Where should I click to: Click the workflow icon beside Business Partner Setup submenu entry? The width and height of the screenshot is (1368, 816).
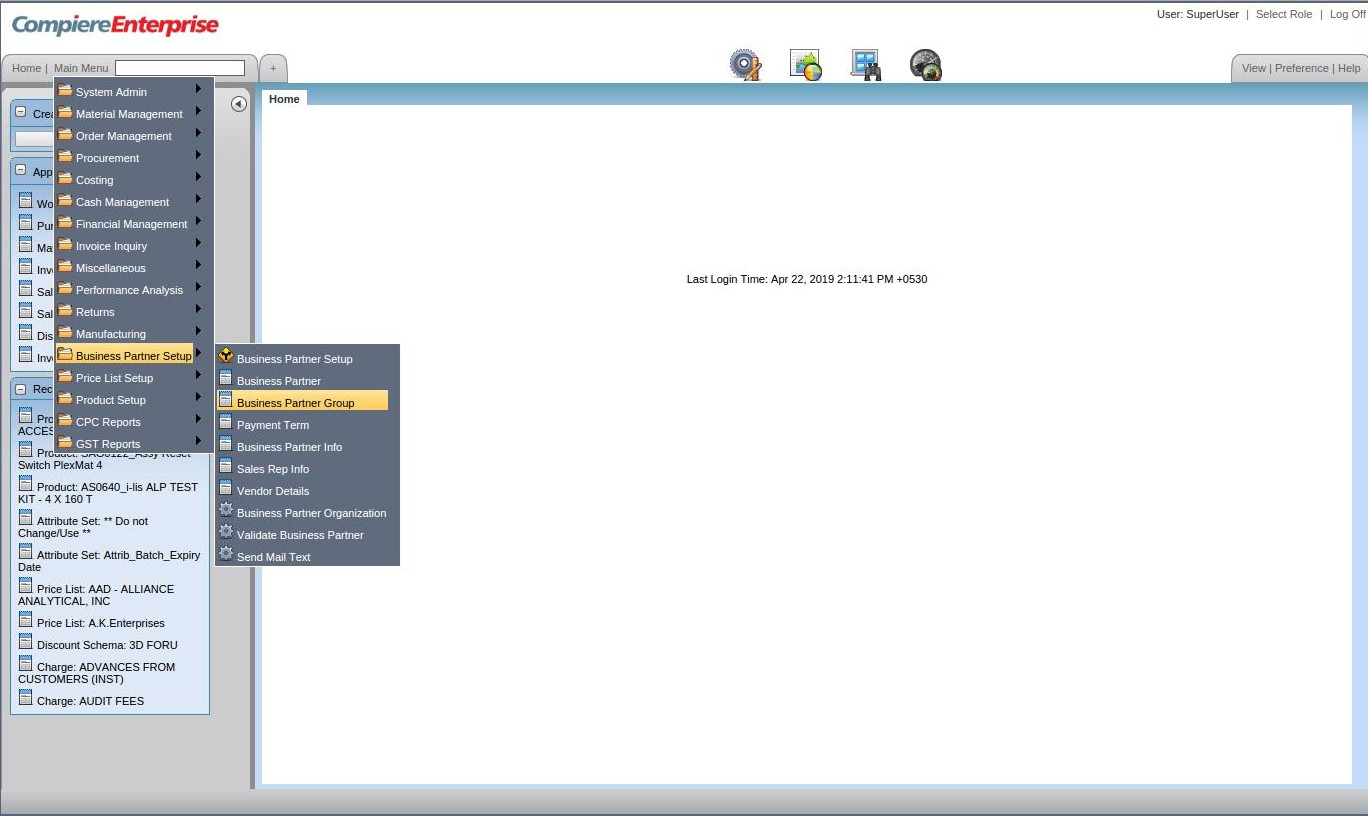[x=226, y=356]
